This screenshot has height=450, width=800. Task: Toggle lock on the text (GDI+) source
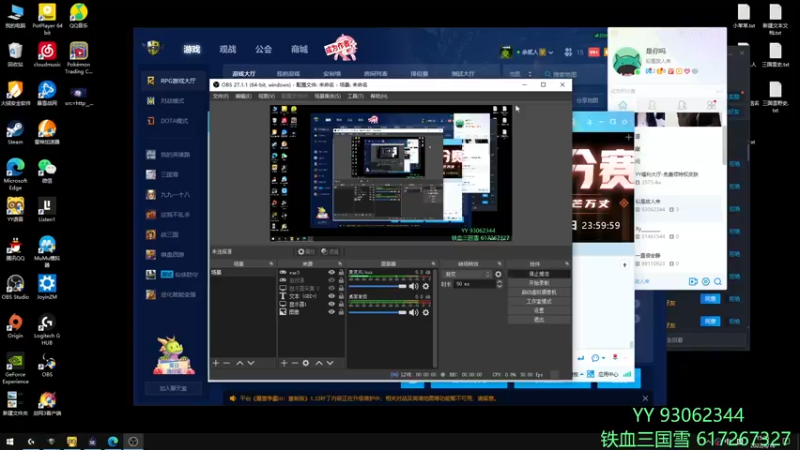point(341,296)
